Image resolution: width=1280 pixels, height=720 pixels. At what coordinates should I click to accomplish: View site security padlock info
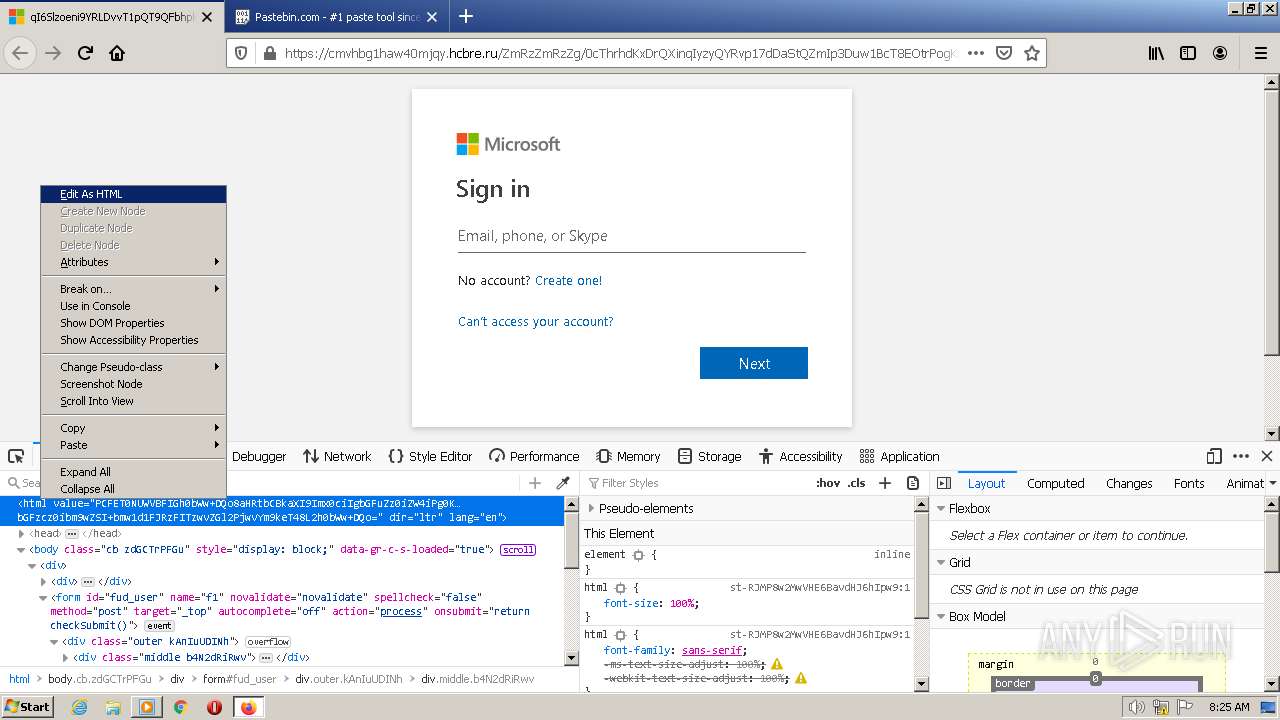click(x=269, y=53)
